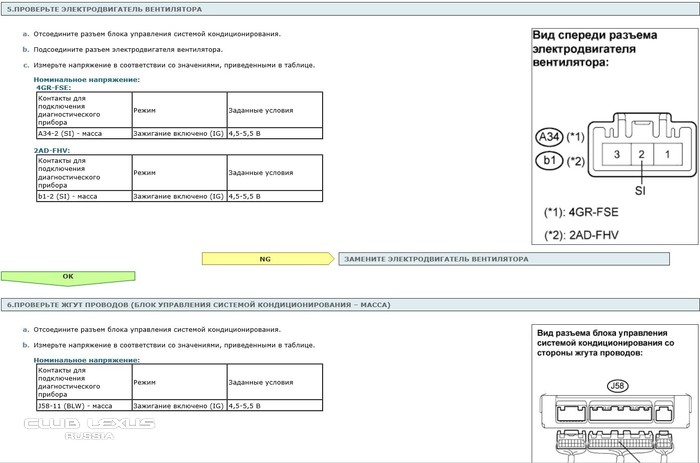Click the Club Lexus Russia watermark logo
700x463 pixels.
pyautogui.click(x=90, y=428)
